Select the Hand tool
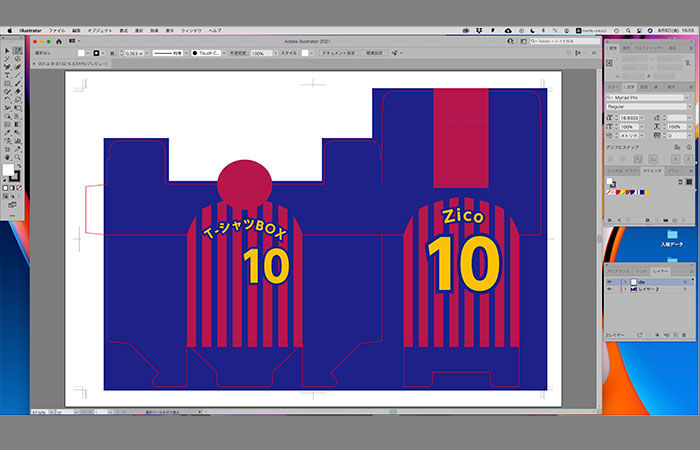 6,156
